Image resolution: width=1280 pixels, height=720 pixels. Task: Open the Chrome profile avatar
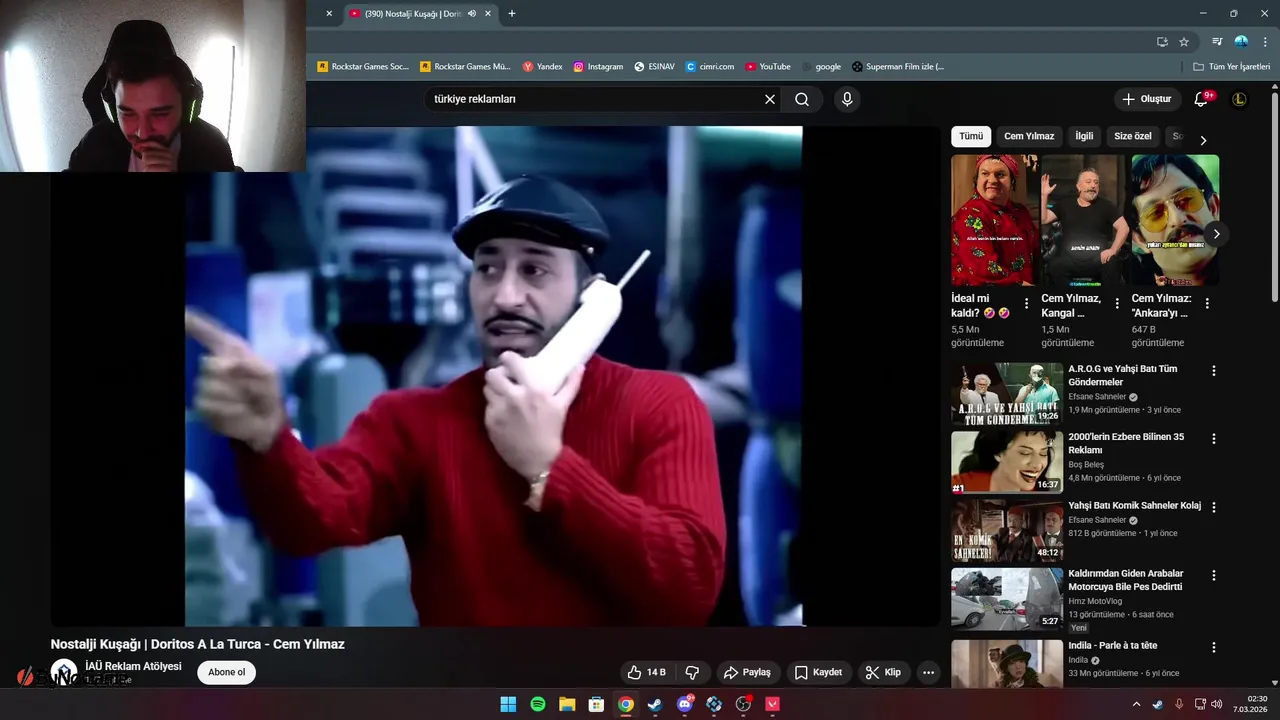click(x=1241, y=42)
